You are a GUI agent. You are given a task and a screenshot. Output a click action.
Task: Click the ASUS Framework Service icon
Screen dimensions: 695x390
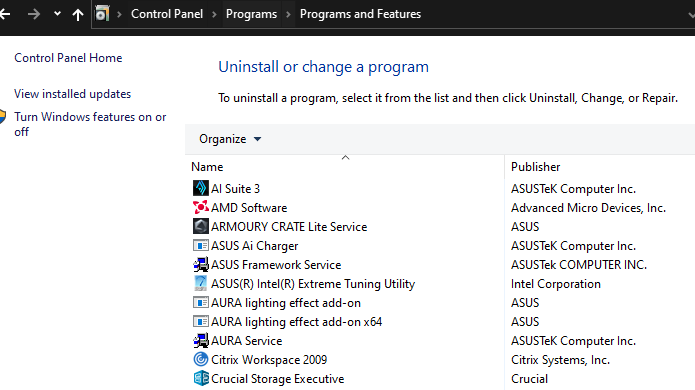click(x=201, y=265)
